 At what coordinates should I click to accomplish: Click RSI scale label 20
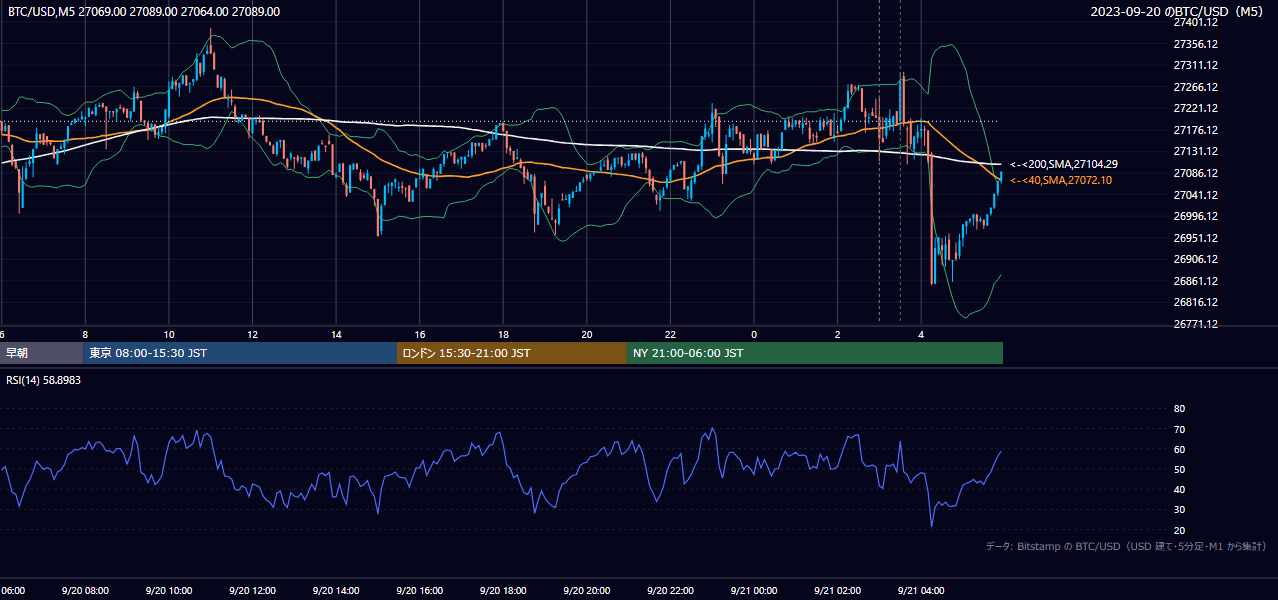tap(1179, 530)
